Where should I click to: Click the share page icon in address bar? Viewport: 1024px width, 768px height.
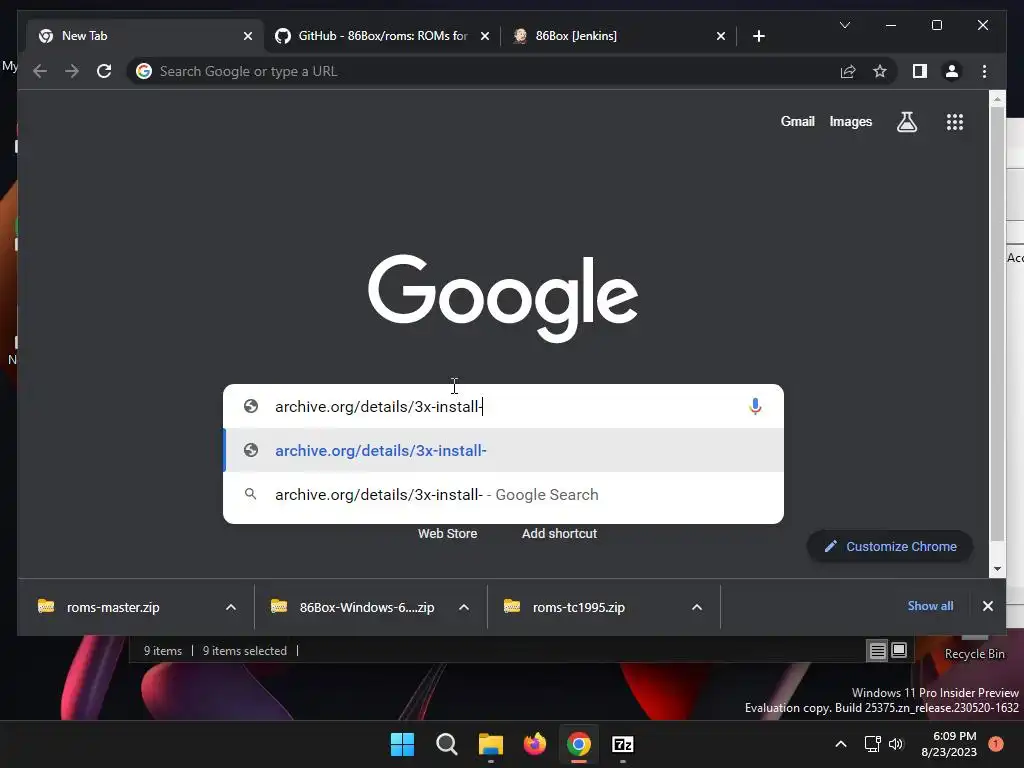(848, 71)
